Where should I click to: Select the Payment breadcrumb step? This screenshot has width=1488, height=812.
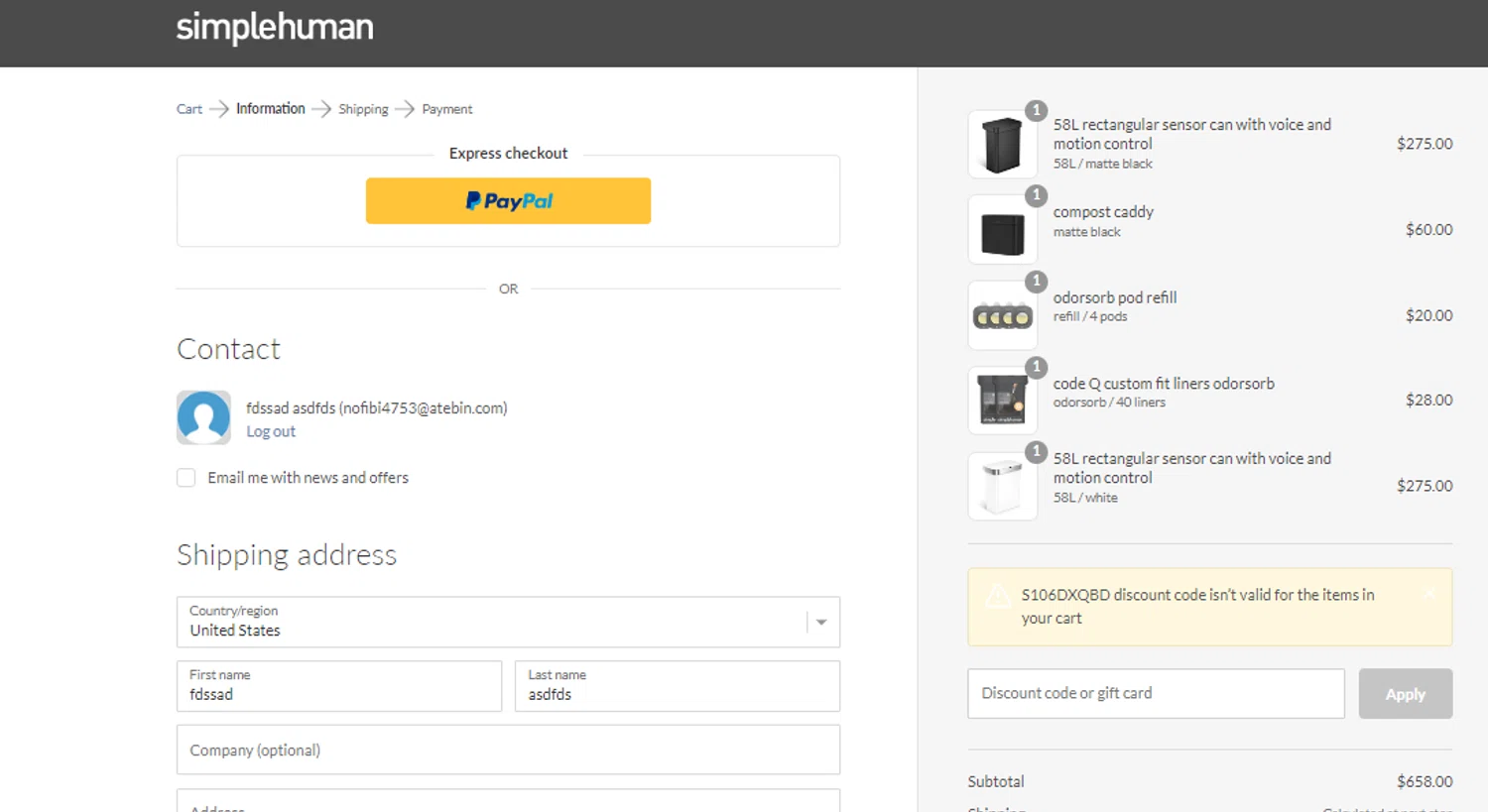point(447,109)
